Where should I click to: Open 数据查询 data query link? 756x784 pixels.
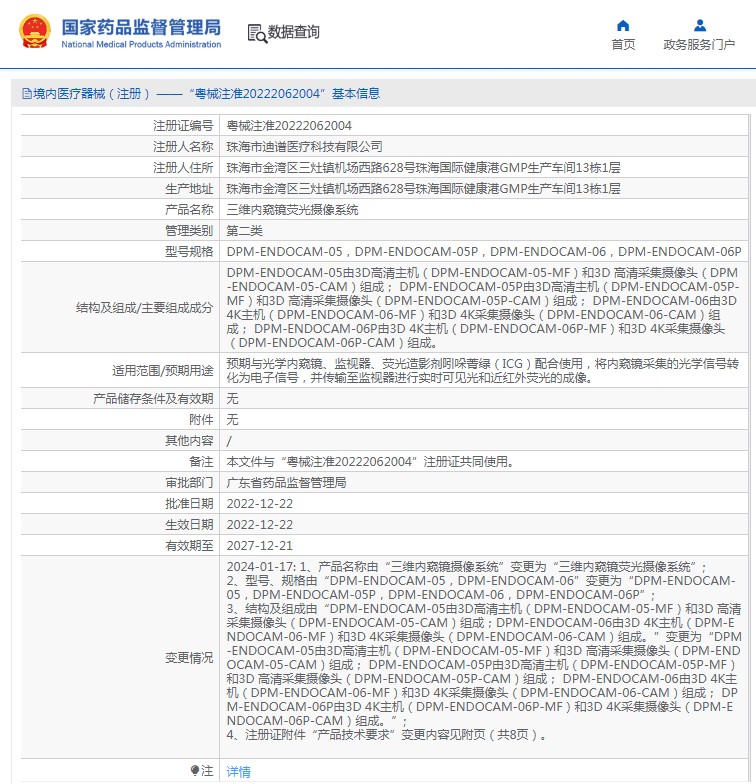click(x=294, y=32)
